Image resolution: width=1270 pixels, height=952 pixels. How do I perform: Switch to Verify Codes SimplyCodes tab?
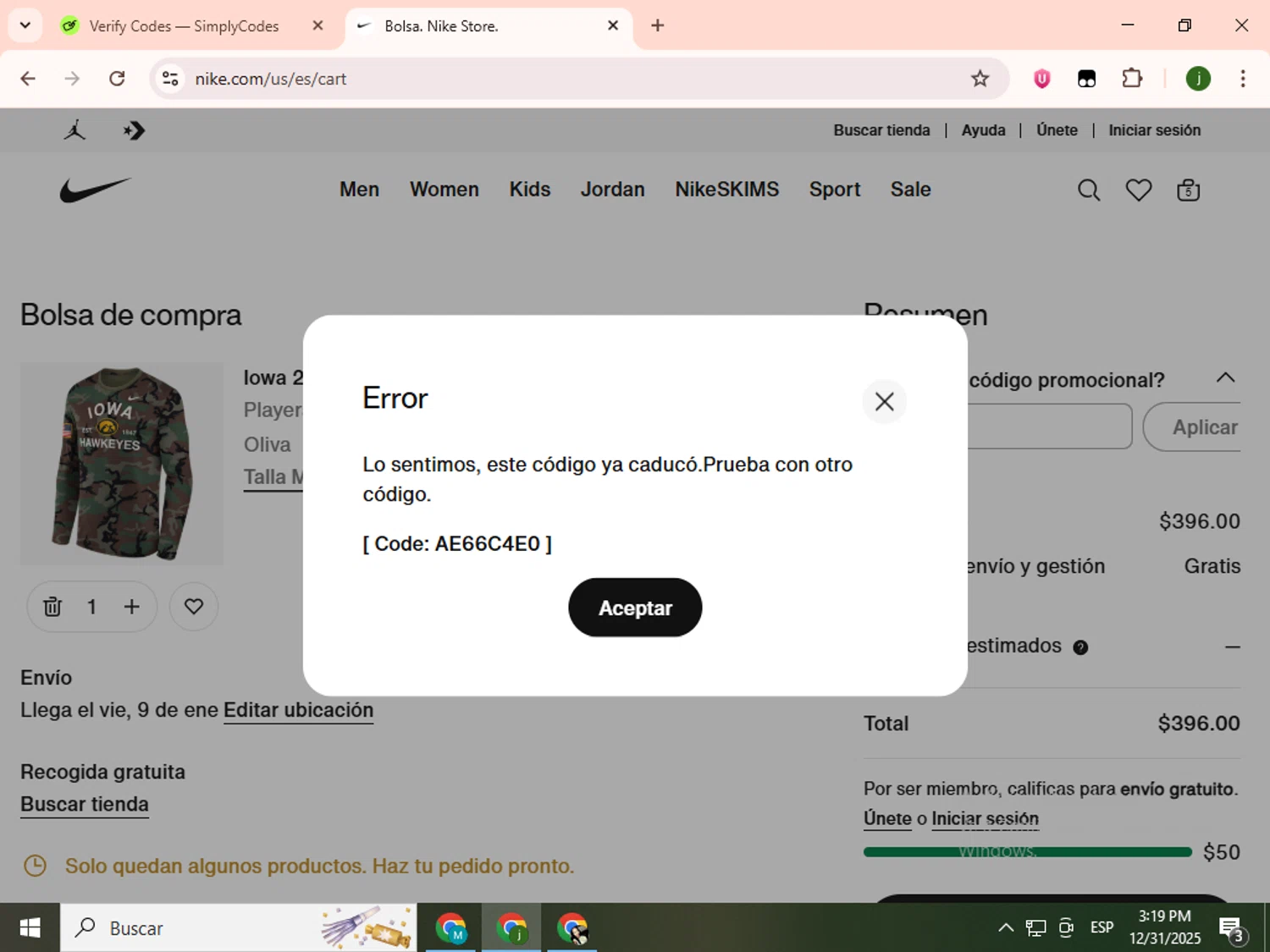point(183,26)
